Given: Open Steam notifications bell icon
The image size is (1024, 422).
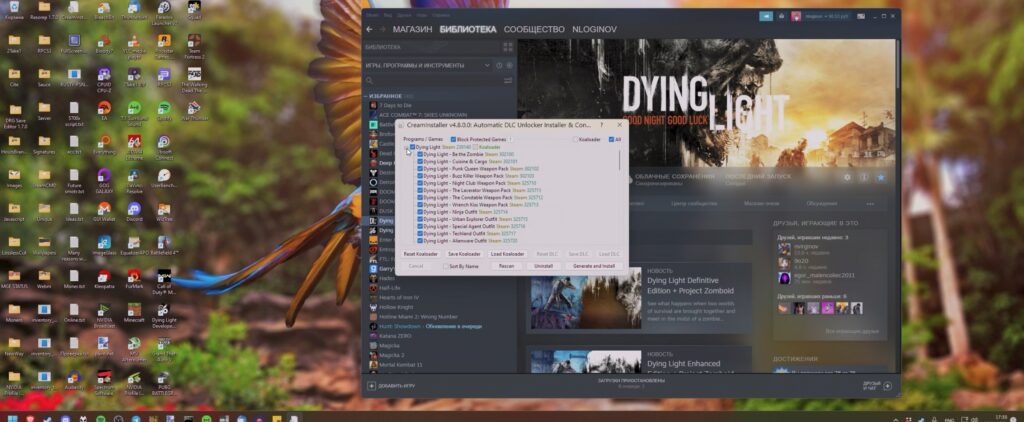Looking at the screenshot, I should click(781, 16).
